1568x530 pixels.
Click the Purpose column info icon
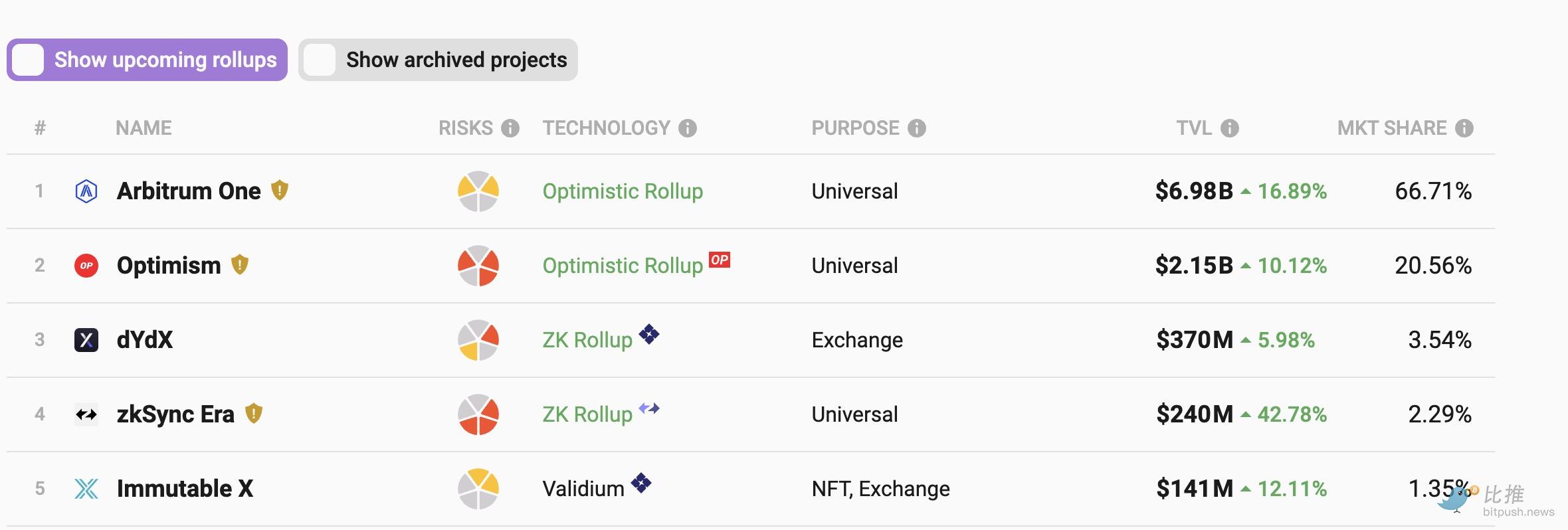(x=917, y=128)
